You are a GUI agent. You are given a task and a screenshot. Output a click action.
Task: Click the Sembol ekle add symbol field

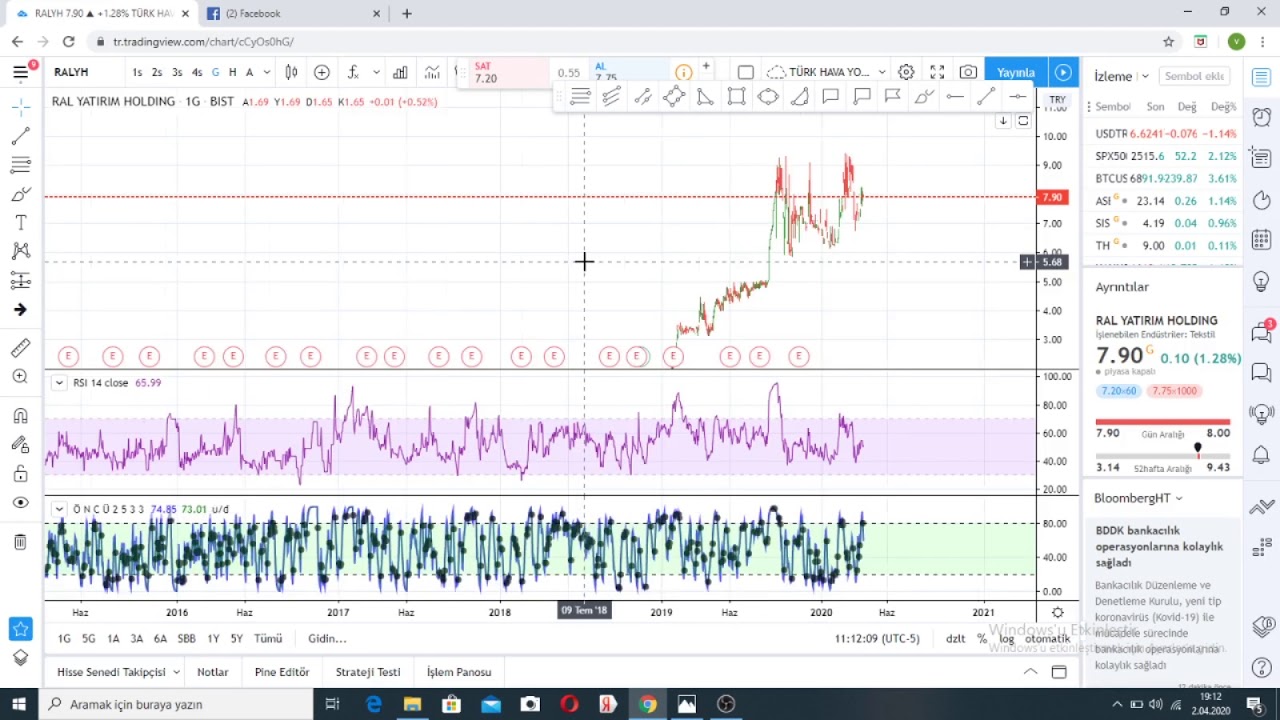point(1193,76)
